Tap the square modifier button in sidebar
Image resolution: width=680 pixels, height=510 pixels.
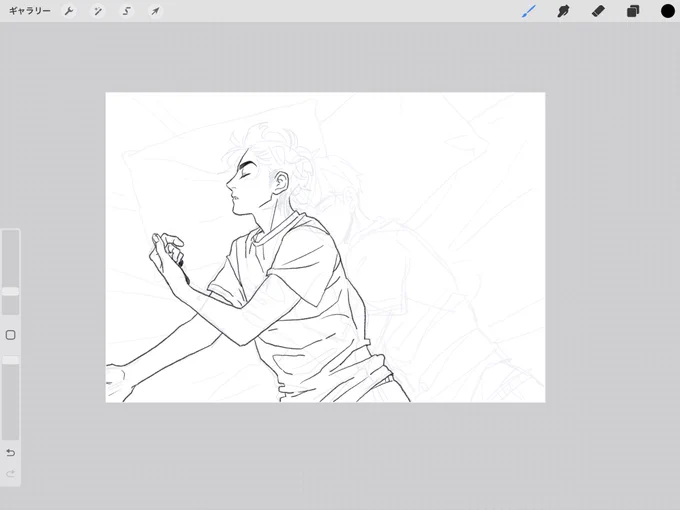click(10, 335)
